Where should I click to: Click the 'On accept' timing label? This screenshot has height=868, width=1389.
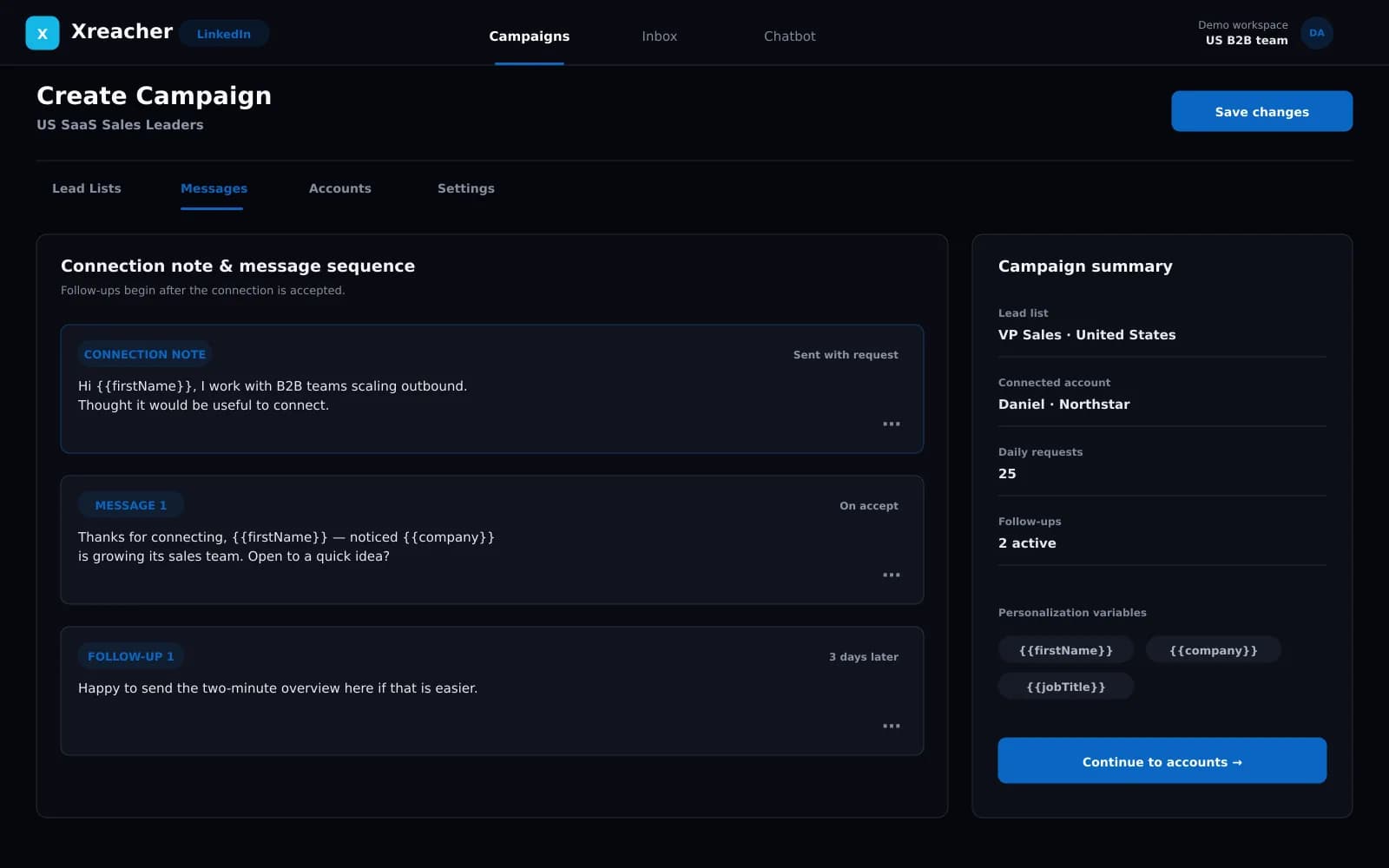pos(869,506)
